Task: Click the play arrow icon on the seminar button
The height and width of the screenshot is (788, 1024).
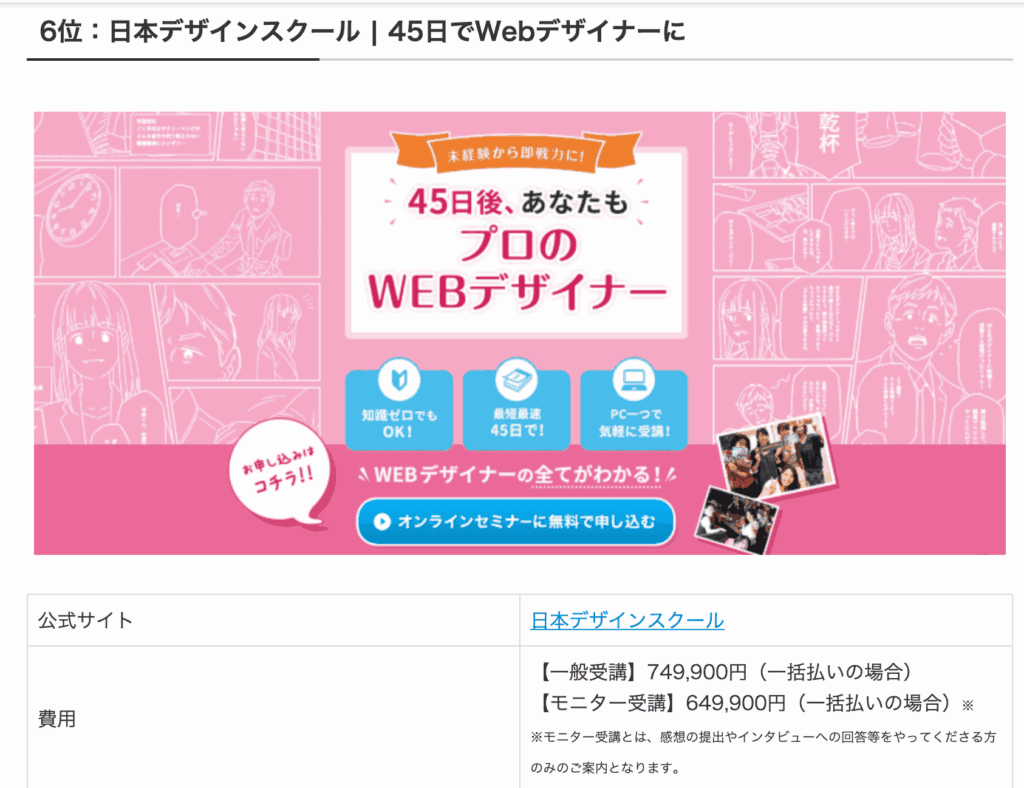Action: pos(382,522)
